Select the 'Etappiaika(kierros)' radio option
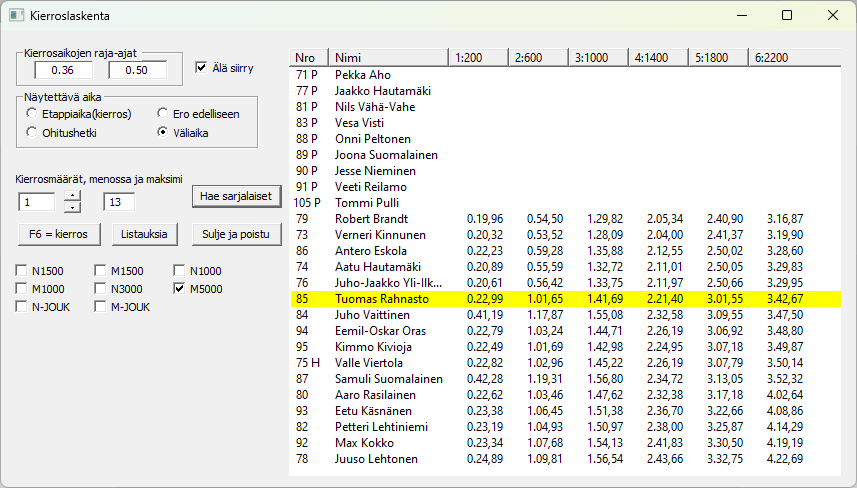Viewport: 857px width, 488px height. pyautogui.click(x=33, y=114)
